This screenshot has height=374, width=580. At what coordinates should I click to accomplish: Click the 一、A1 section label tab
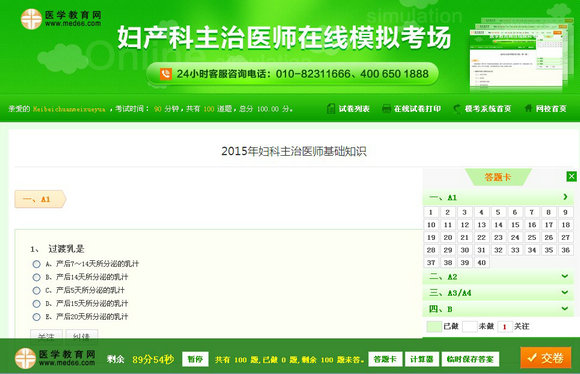tap(40, 199)
